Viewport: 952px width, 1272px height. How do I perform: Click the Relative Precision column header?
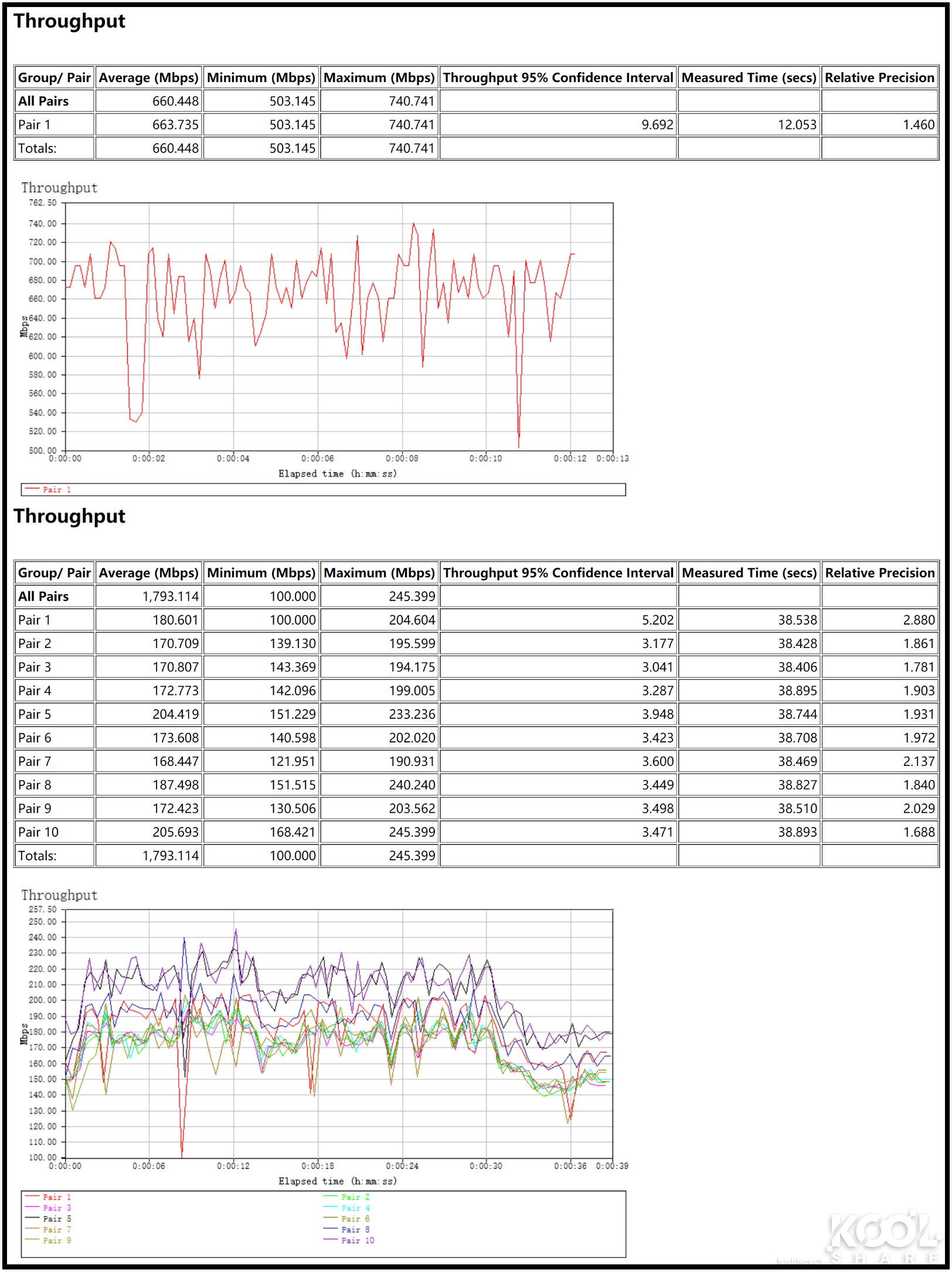pyautogui.click(x=879, y=77)
